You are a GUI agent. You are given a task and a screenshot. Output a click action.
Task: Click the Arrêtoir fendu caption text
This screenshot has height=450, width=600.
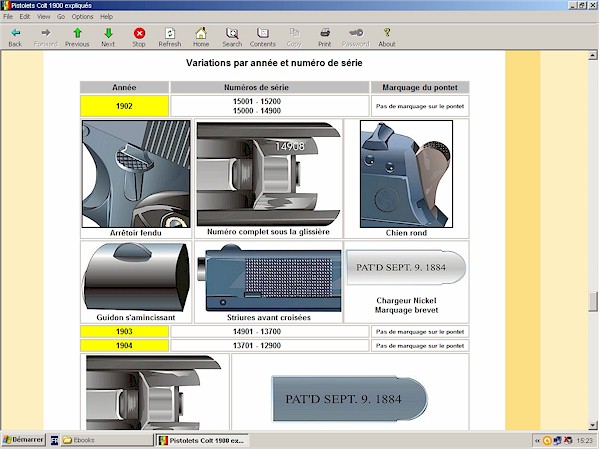(135, 233)
